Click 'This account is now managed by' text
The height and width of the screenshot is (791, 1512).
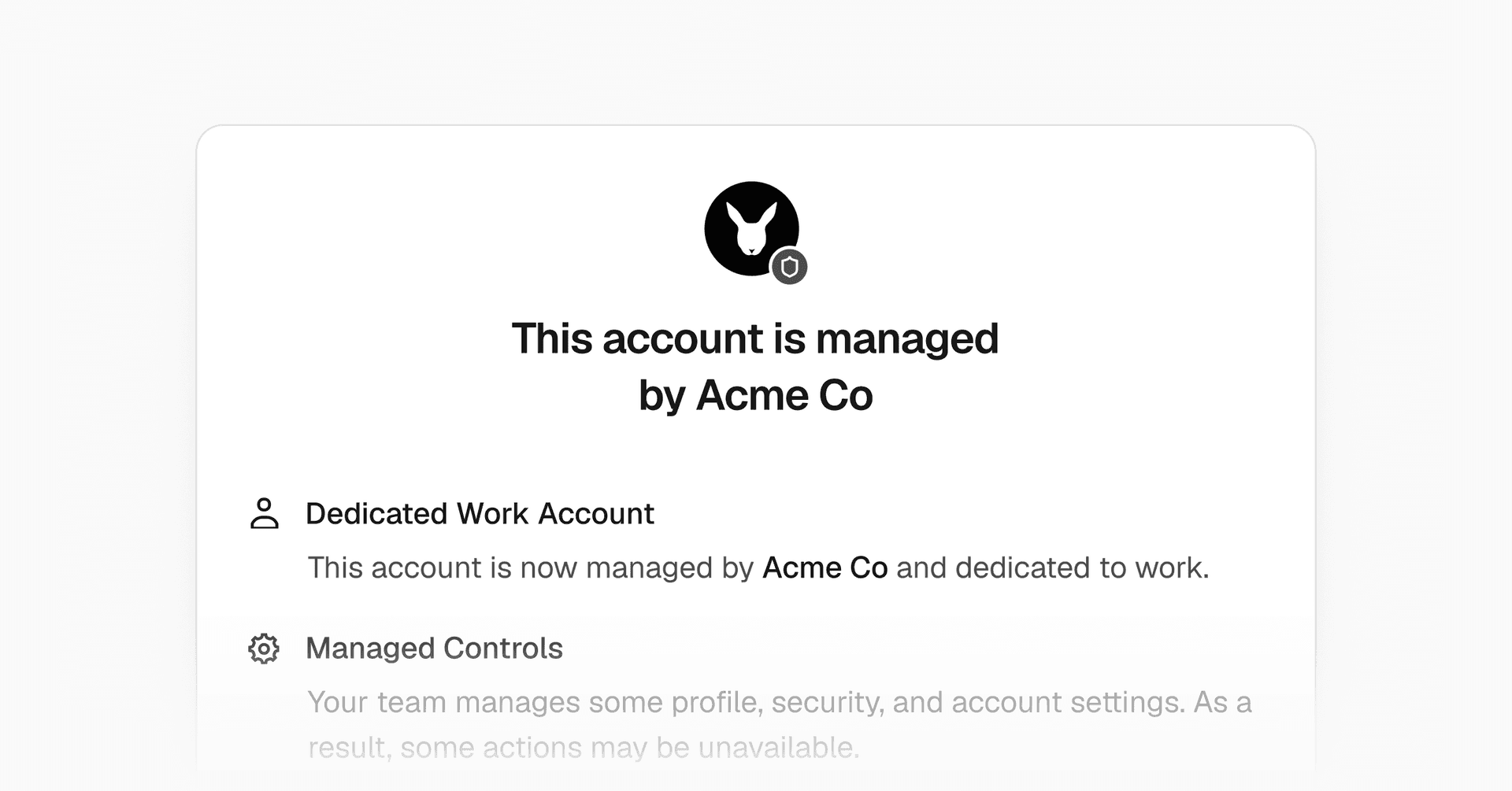click(x=531, y=567)
